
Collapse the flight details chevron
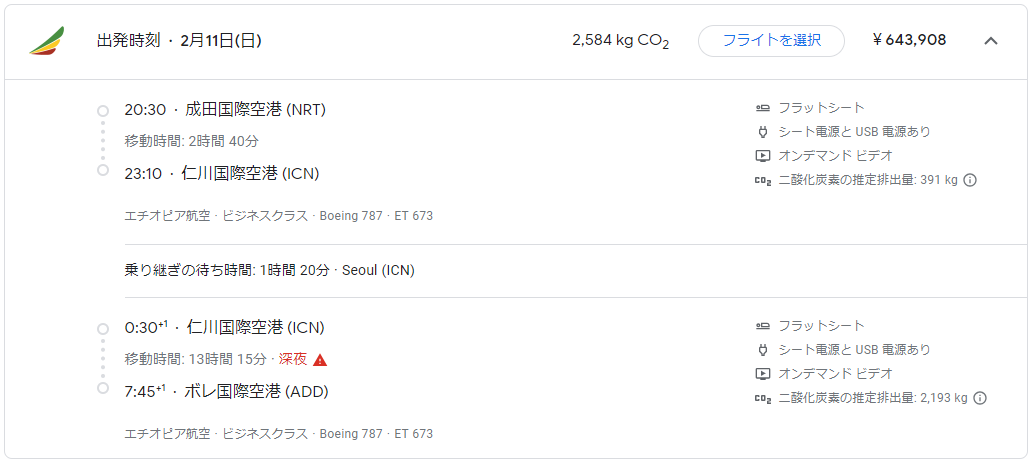[991, 41]
